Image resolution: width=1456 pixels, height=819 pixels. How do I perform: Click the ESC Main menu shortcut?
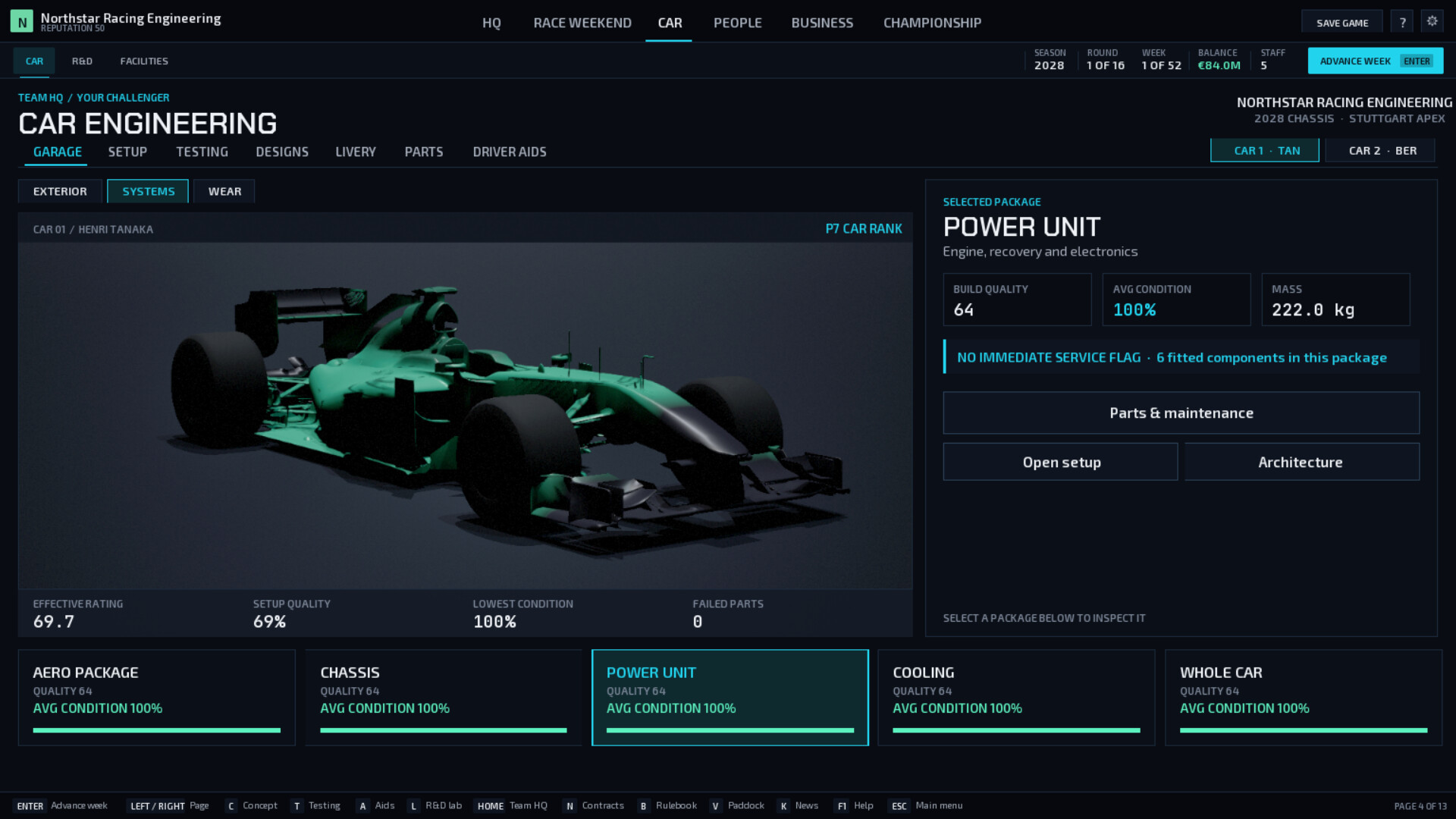coord(925,805)
